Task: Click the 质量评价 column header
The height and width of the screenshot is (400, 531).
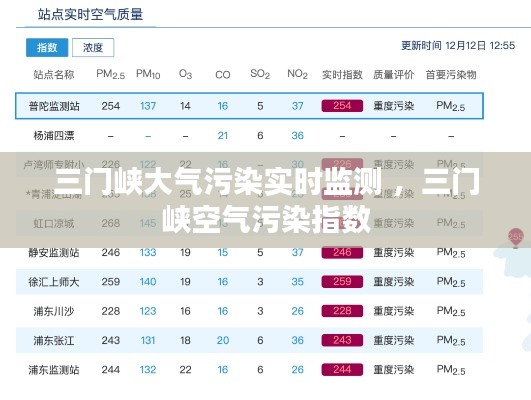Action: 394,75
